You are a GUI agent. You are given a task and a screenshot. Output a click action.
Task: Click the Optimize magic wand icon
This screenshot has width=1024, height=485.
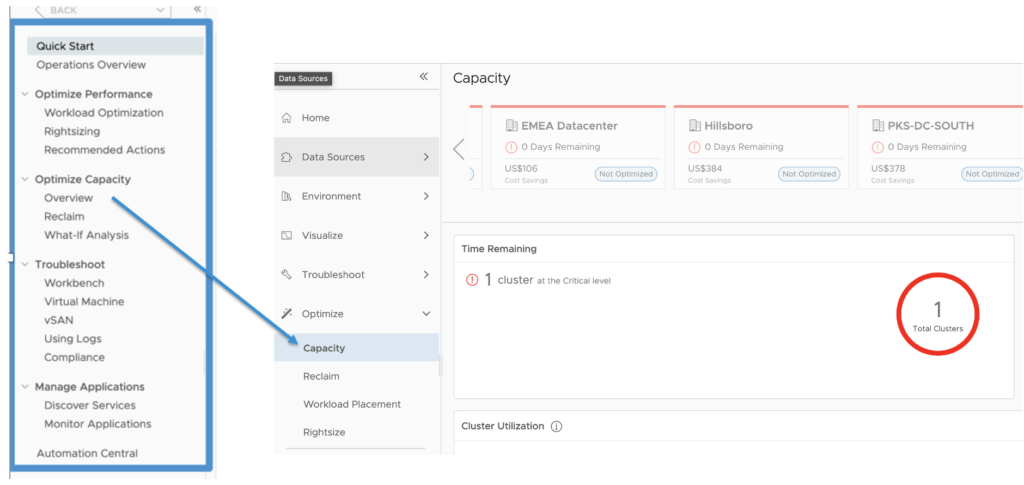(x=286, y=314)
